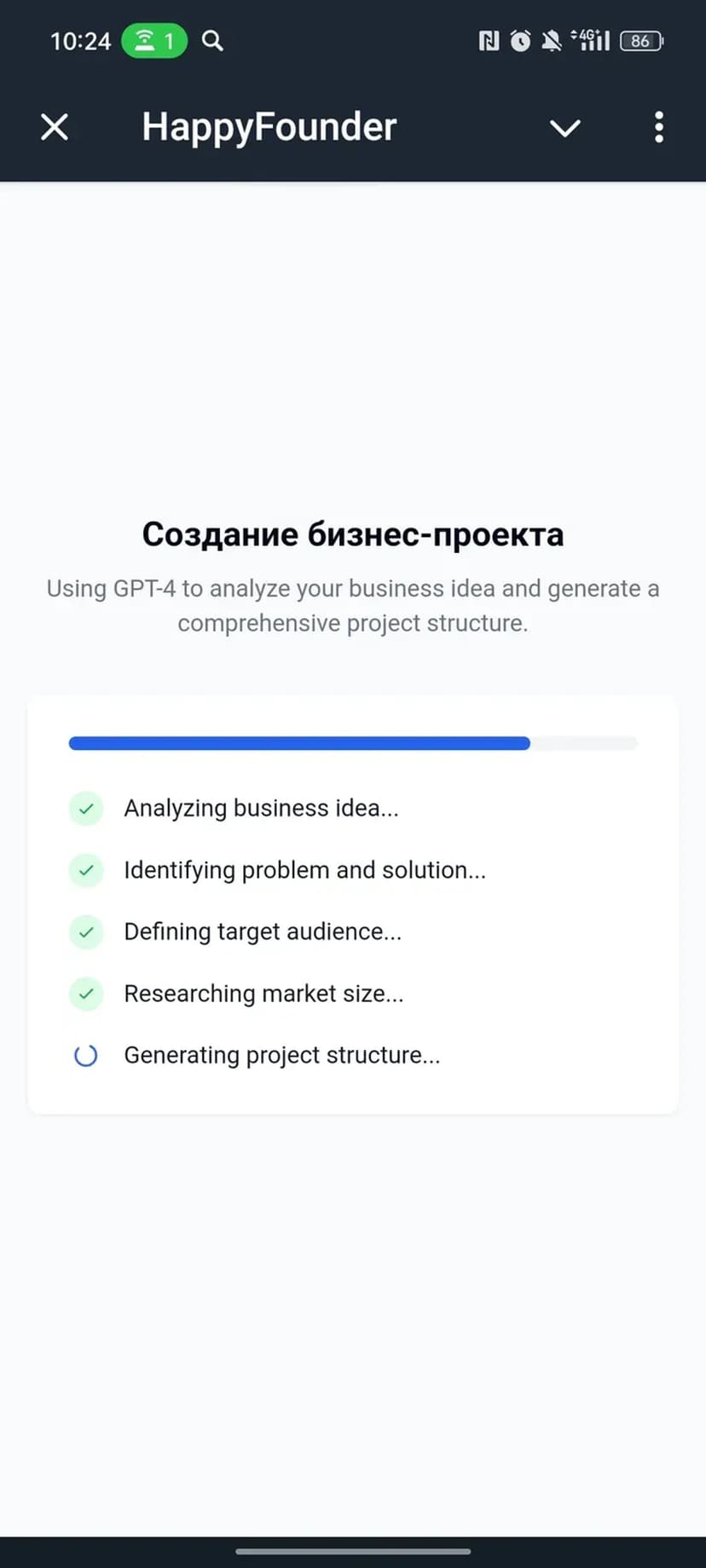The width and height of the screenshot is (706, 1568).
Task: Tap the 4G signal strength icon
Action: [591, 40]
